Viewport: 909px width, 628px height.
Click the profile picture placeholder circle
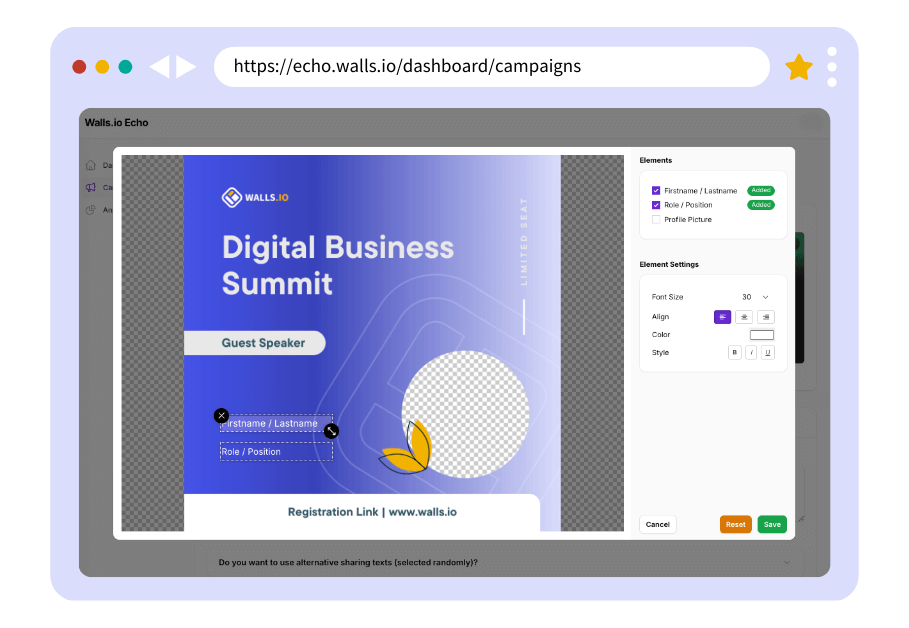[x=466, y=414]
